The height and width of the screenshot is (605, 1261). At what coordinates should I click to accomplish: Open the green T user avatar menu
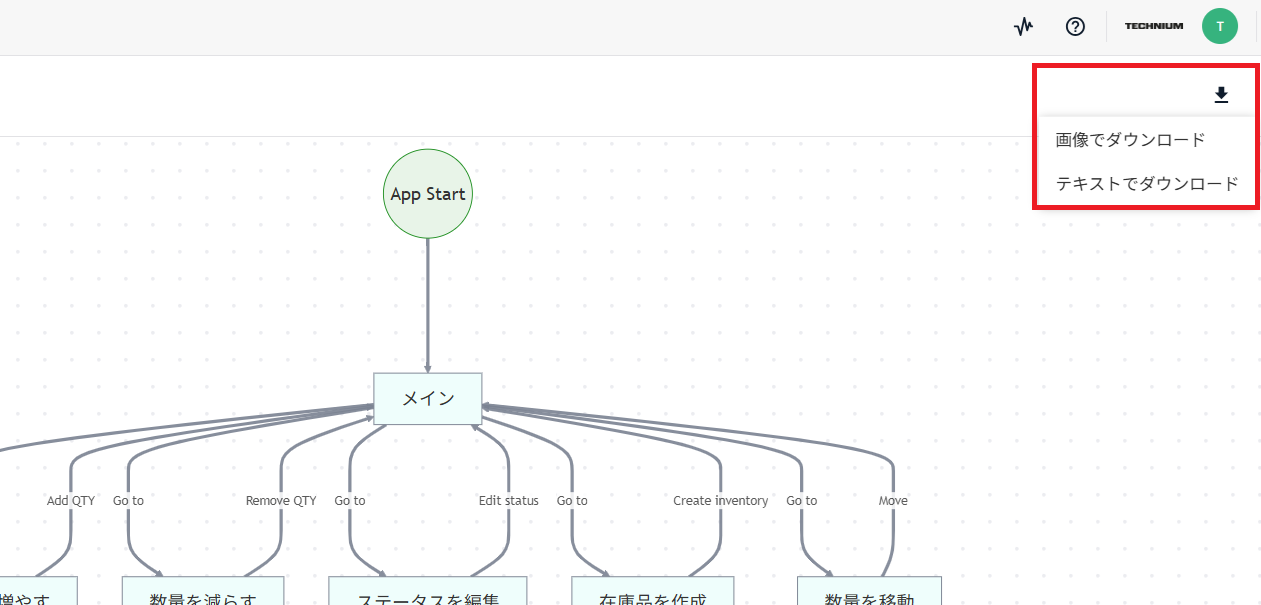(x=1219, y=27)
